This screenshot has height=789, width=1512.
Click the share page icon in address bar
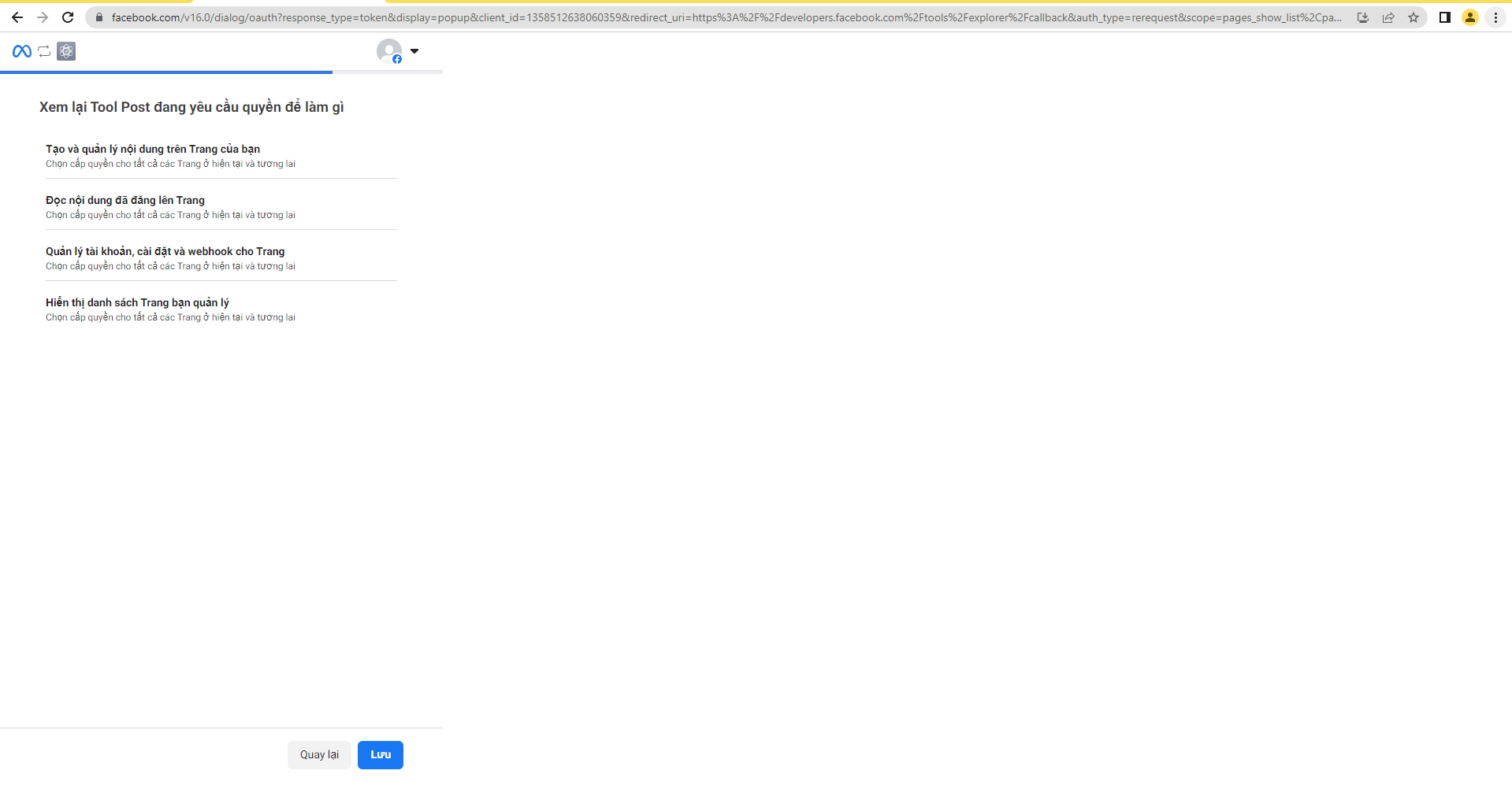point(1388,17)
